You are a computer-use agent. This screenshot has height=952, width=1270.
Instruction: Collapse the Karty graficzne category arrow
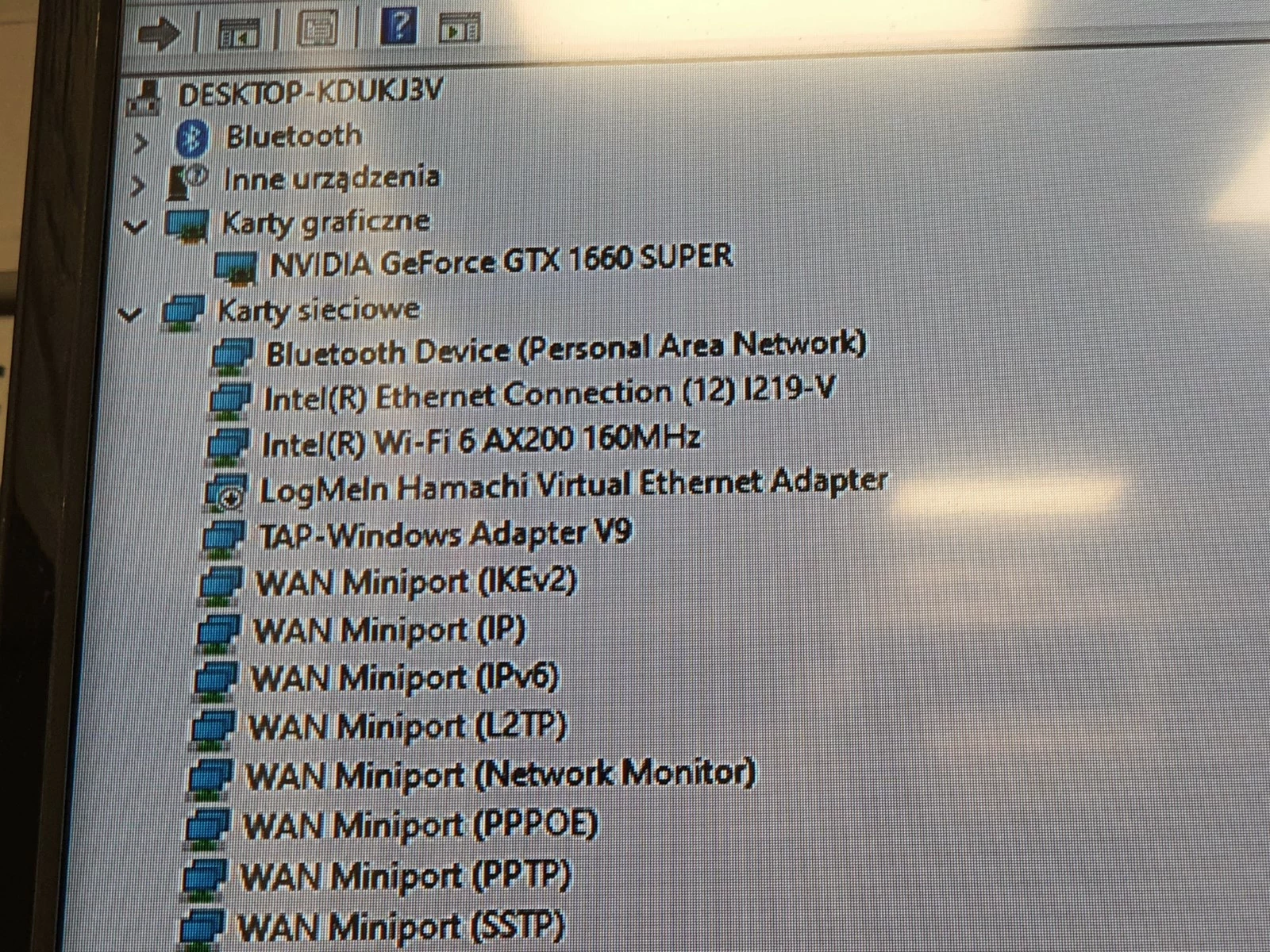click(136, 227)
